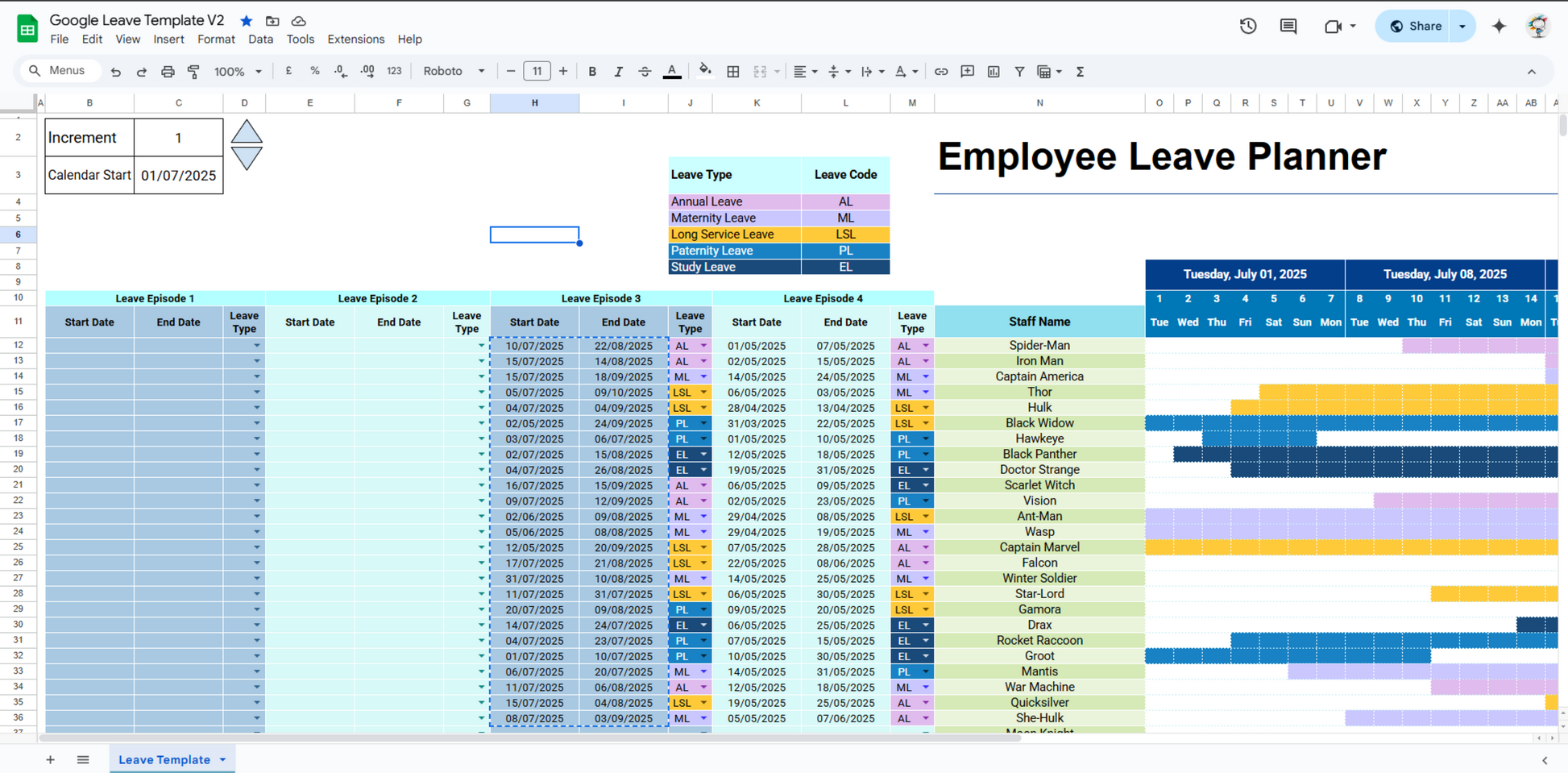Toggle strikethrough formatting
This screenshot has height=773, width=1568.
coord(645,72)
